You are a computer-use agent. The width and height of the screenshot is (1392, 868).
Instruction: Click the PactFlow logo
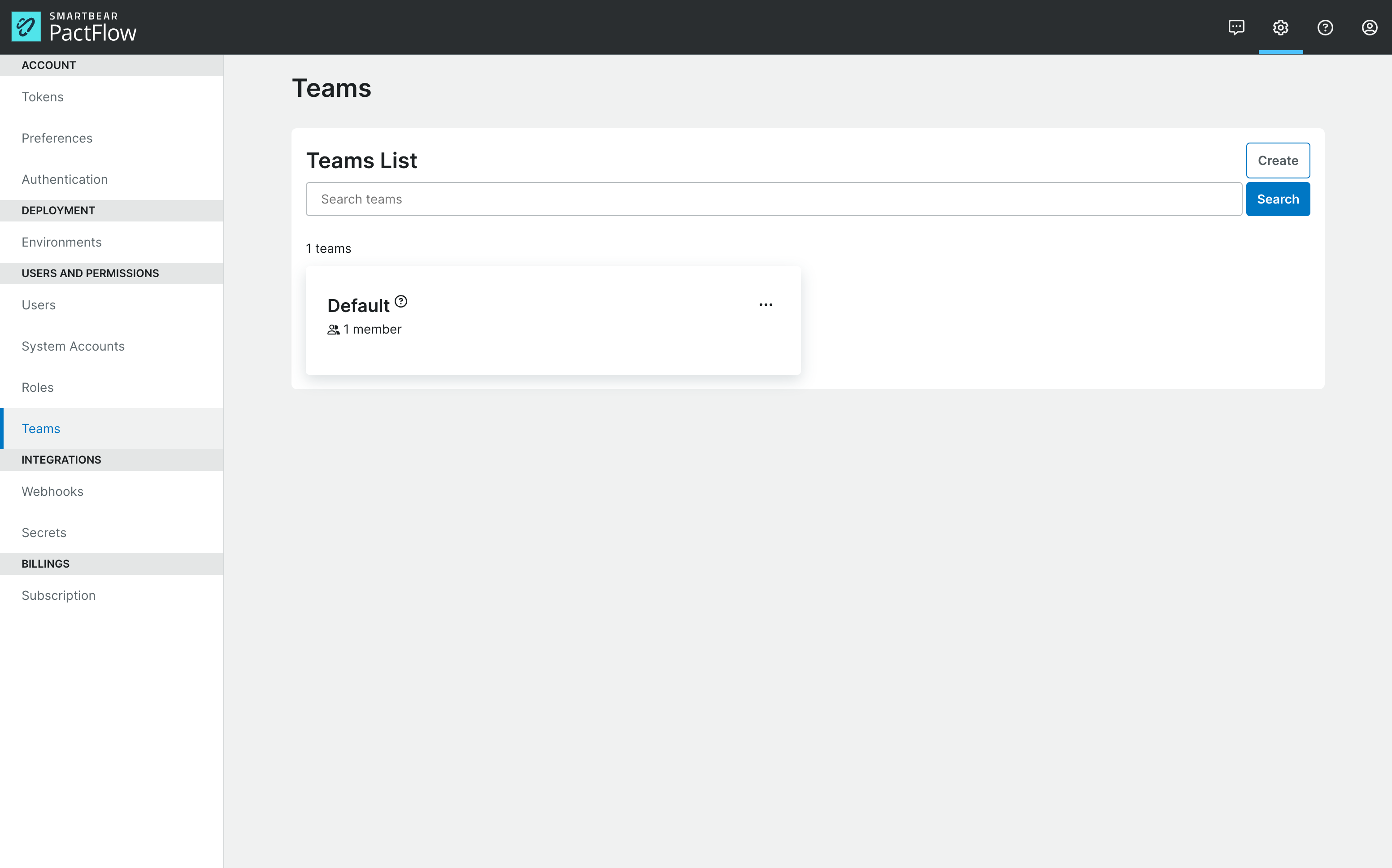(75, 26)
